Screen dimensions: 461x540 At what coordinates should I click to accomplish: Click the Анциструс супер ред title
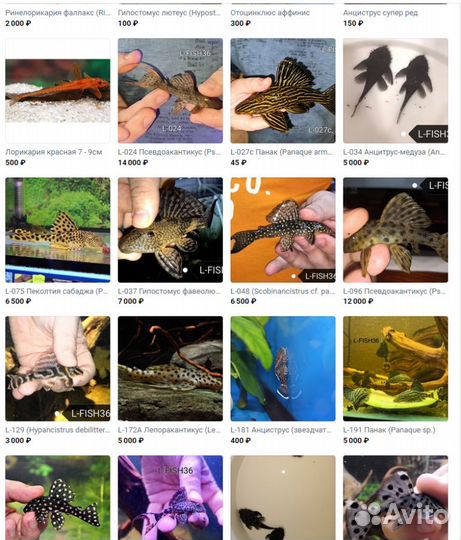pyautogui.click(x=380, y=13)
